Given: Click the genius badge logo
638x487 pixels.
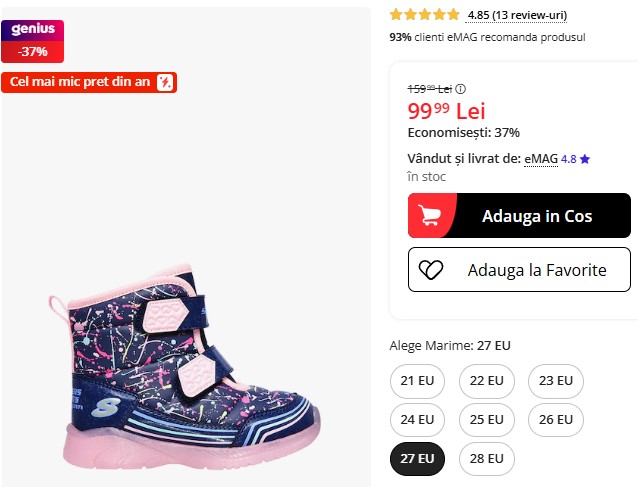Looking at the screenshot, I should tap(33, 30).
